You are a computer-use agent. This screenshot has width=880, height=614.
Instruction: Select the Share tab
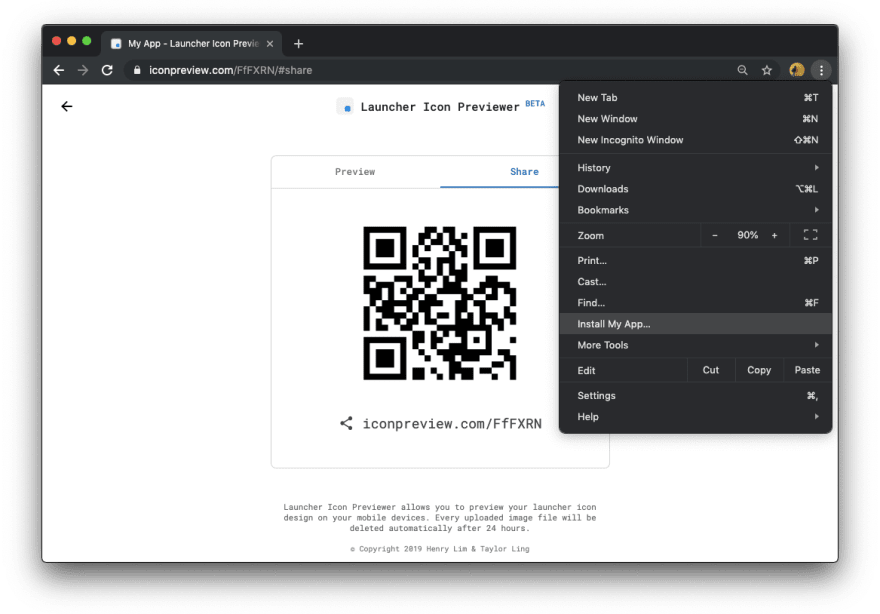[x=524, y=172]
